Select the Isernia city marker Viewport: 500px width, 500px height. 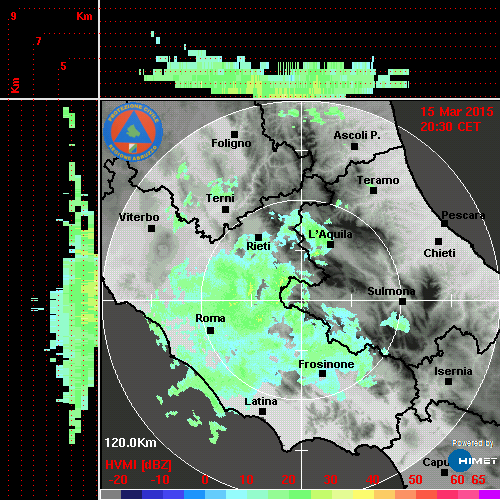click(448, 381)
